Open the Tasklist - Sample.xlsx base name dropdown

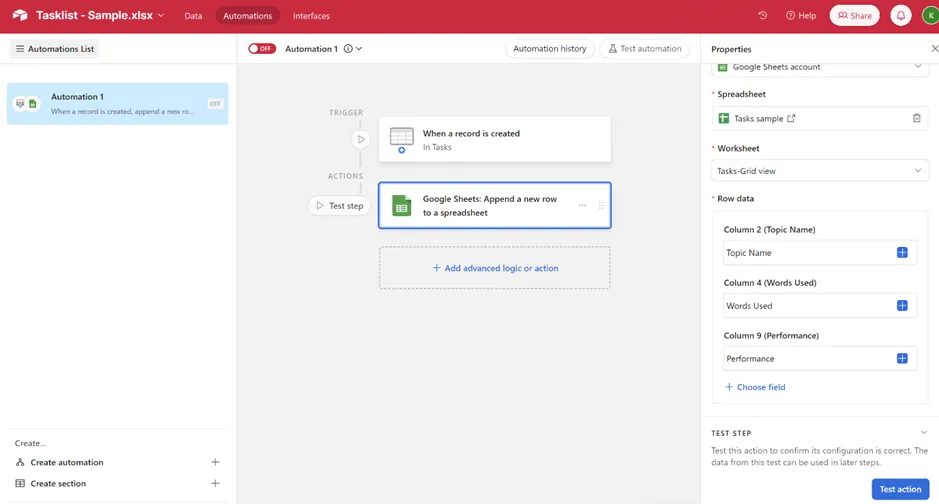click(x=160, y=16)
